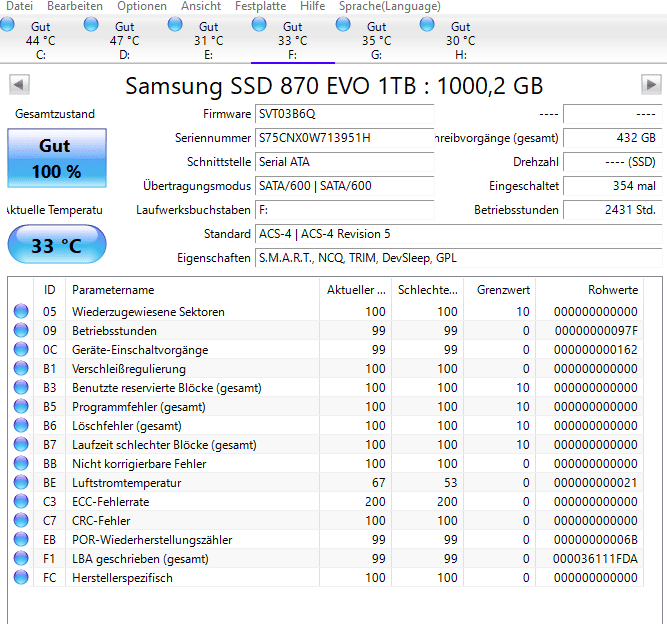Select raw value '00036111FDA'
Image resolution: width=667 pixels, height=624 pixels.
[595, 559]
